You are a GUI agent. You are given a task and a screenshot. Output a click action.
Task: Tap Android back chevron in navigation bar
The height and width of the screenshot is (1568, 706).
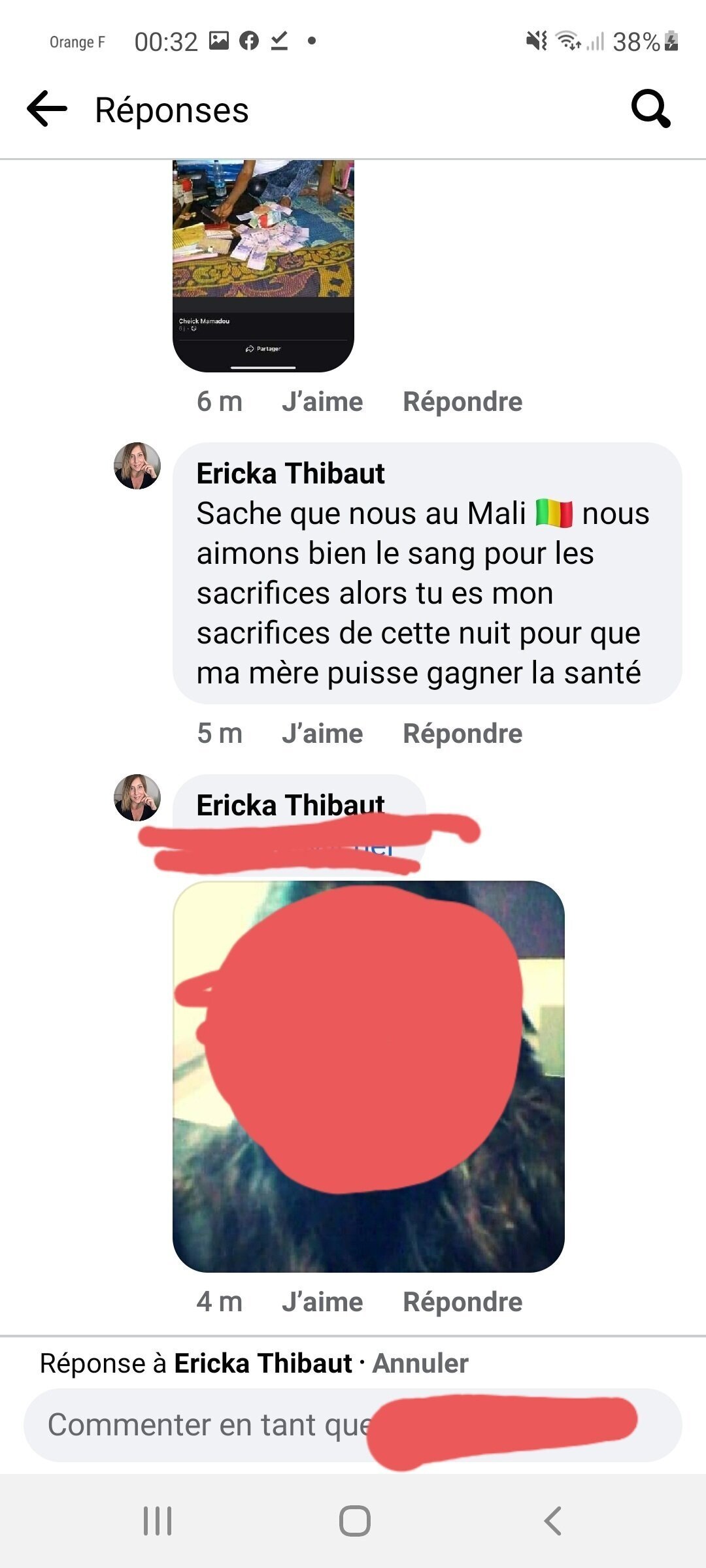[x=552, y=1521]
